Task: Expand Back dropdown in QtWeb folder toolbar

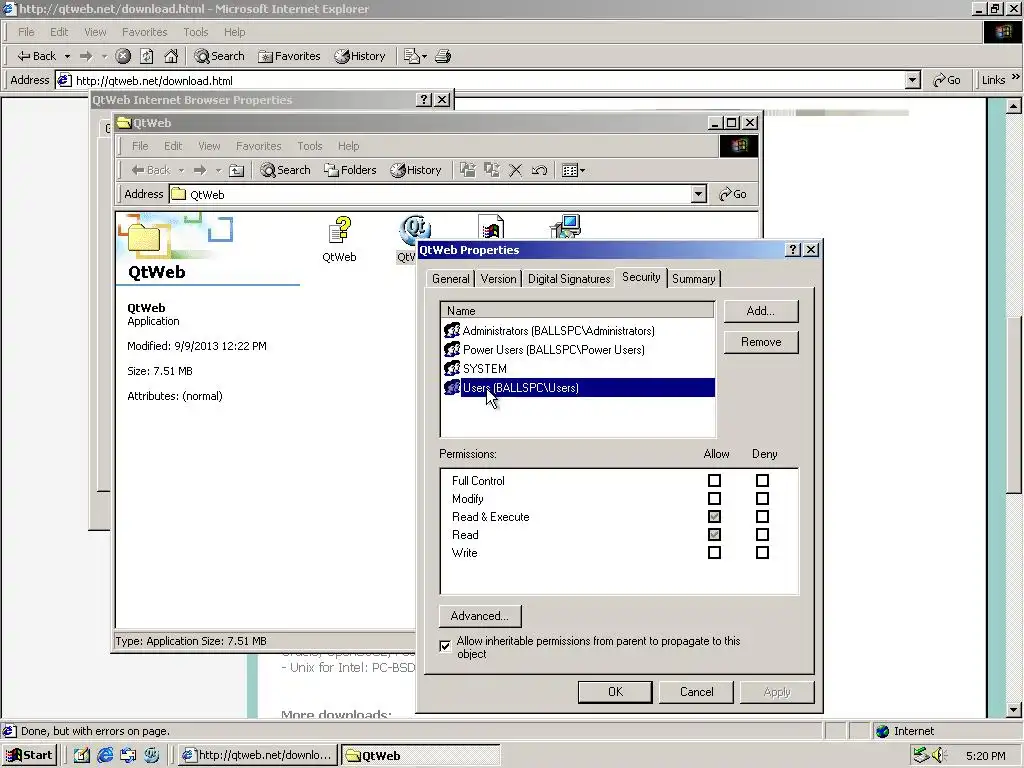Action: [182, 170]
